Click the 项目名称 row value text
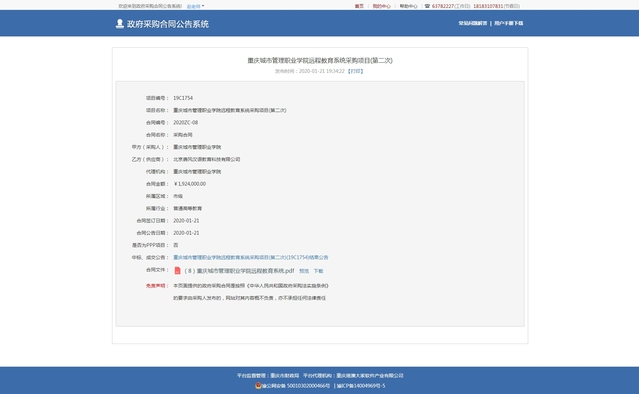Screen dimensions: 639x394 230,110
